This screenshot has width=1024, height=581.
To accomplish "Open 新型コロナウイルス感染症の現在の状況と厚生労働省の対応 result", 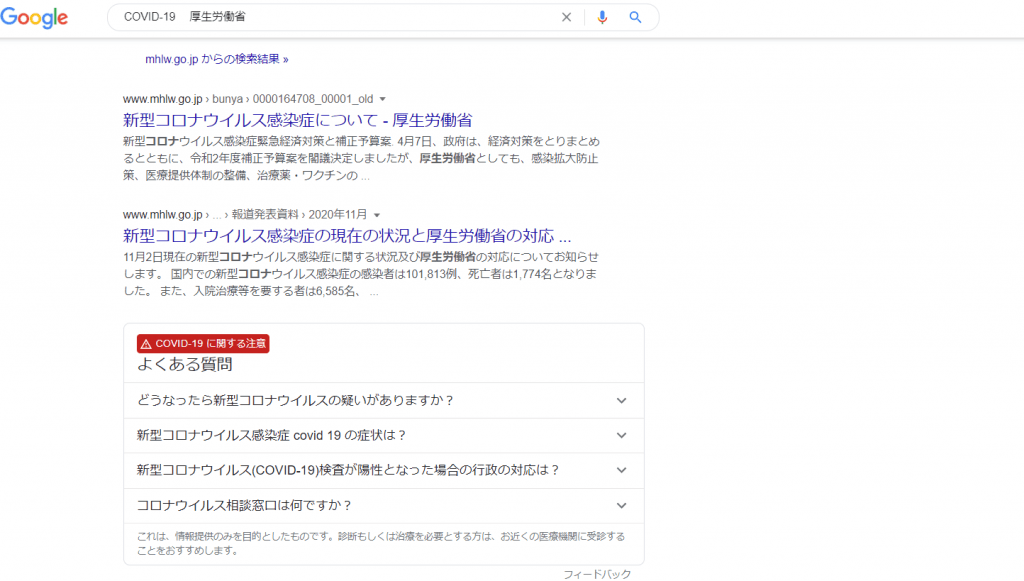I will (346, 237).
